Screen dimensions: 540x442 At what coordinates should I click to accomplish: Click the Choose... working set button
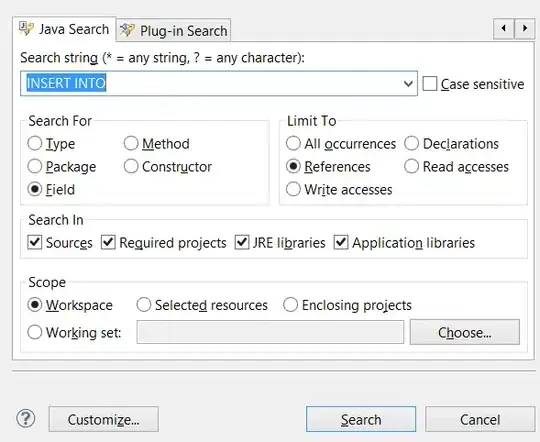(465, 332)
